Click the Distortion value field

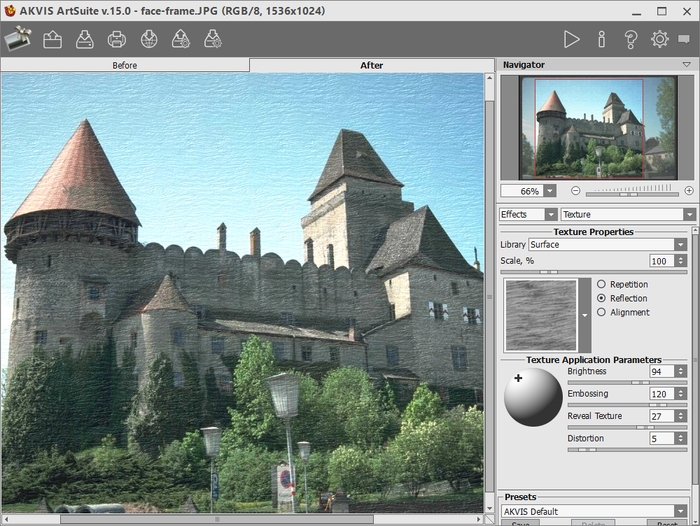tap(662, 438)
